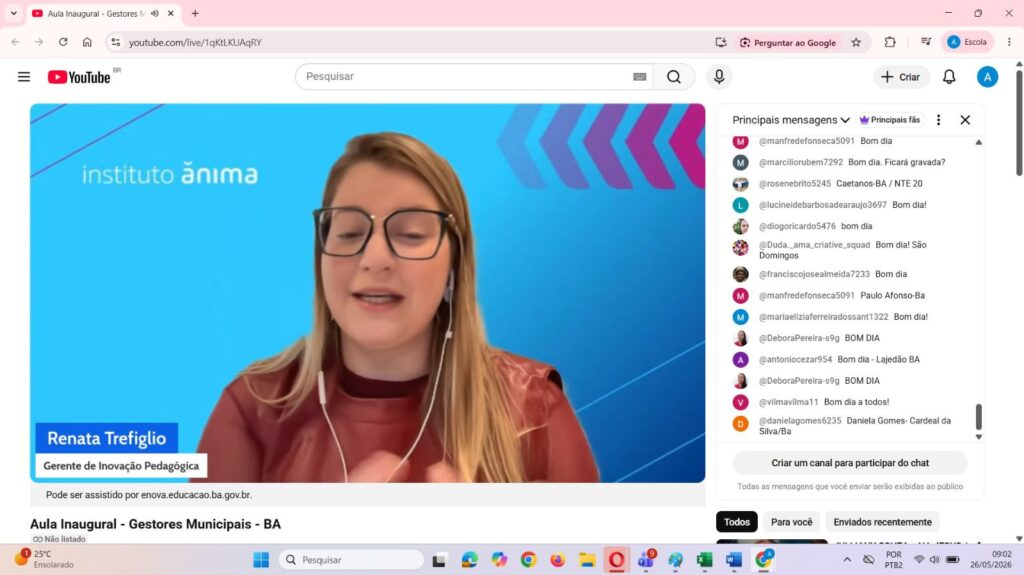Toggle Principais fãs badge in chat
This screenshot has height=575, width=1024.
click(889, 120)
